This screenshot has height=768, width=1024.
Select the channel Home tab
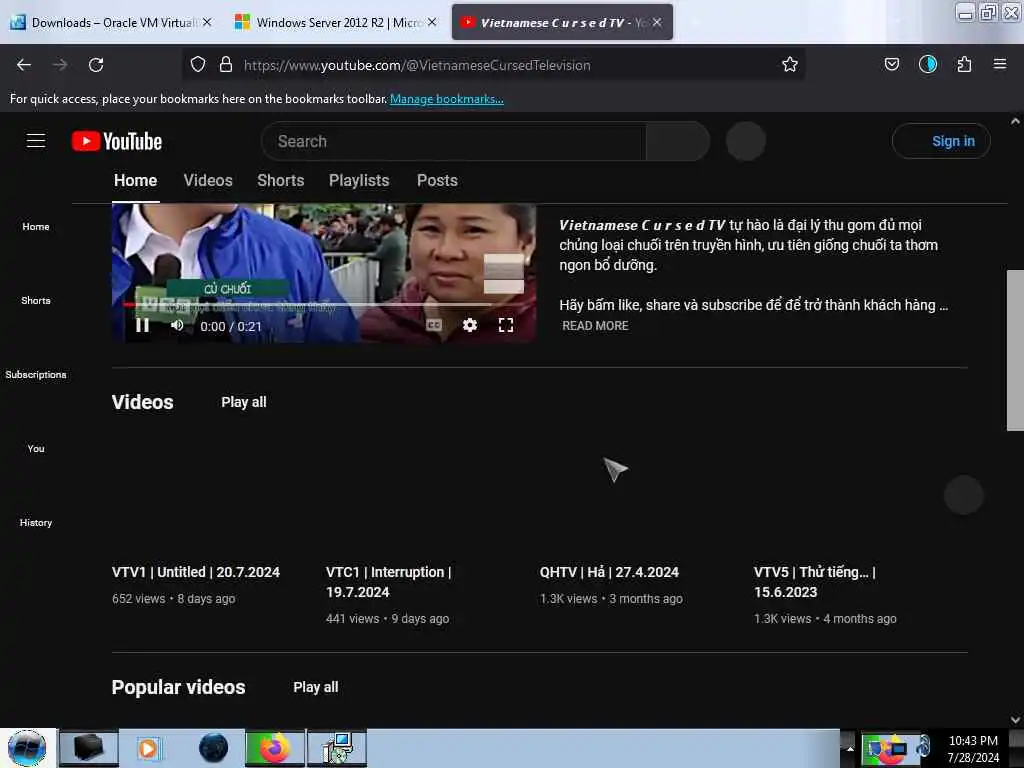135,180
